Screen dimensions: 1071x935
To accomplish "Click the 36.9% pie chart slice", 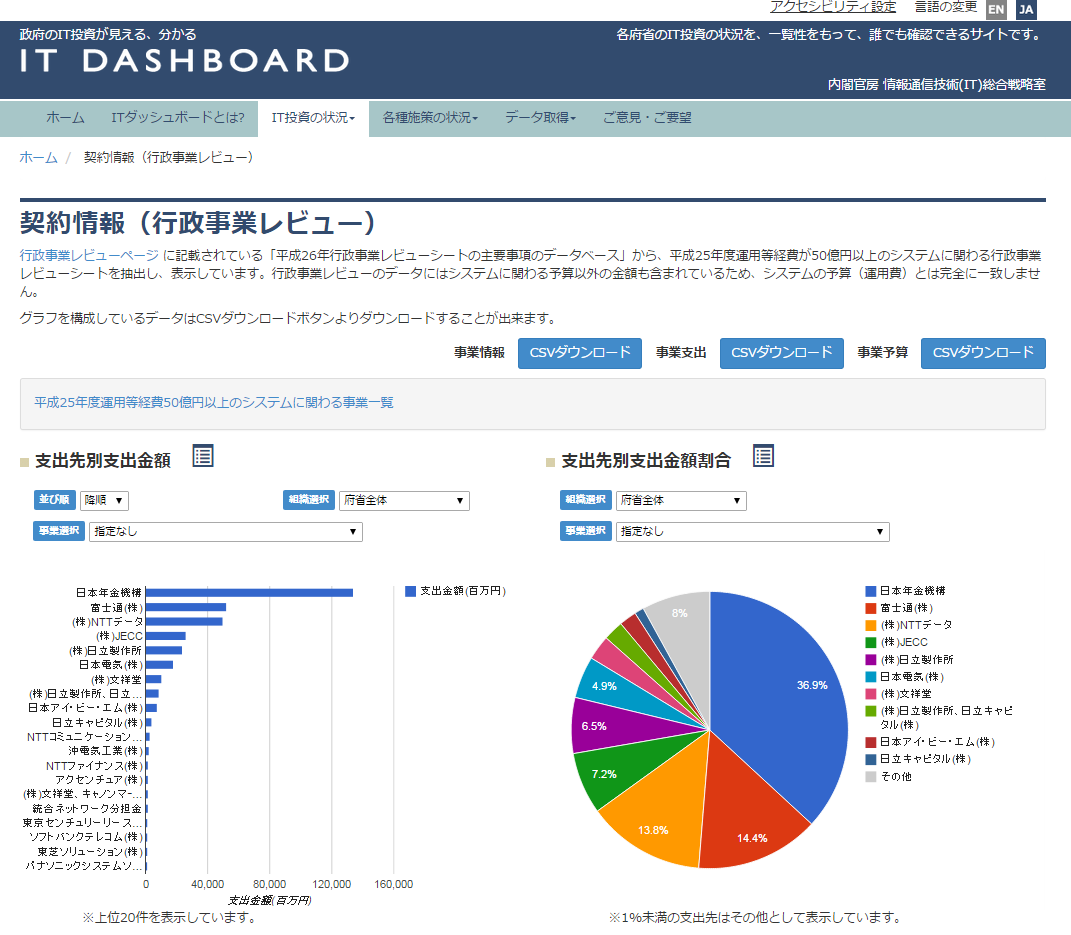I will tap(780, 690).
